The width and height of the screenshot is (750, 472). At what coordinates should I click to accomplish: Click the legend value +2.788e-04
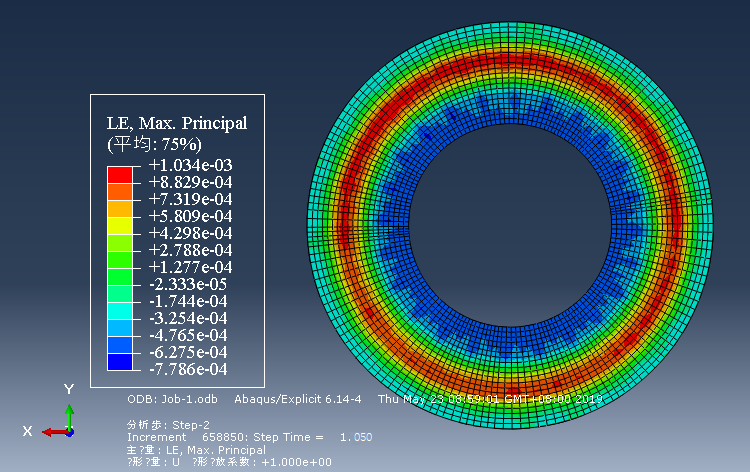tap(190, 250)
